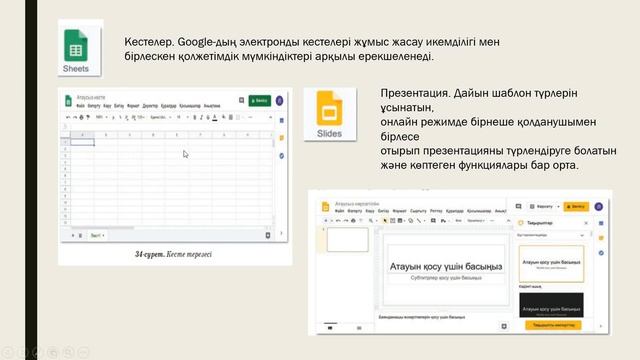Open the font family dropdown in Sheets
Viewport: 640px width, 360px height.
pos(160,117)
